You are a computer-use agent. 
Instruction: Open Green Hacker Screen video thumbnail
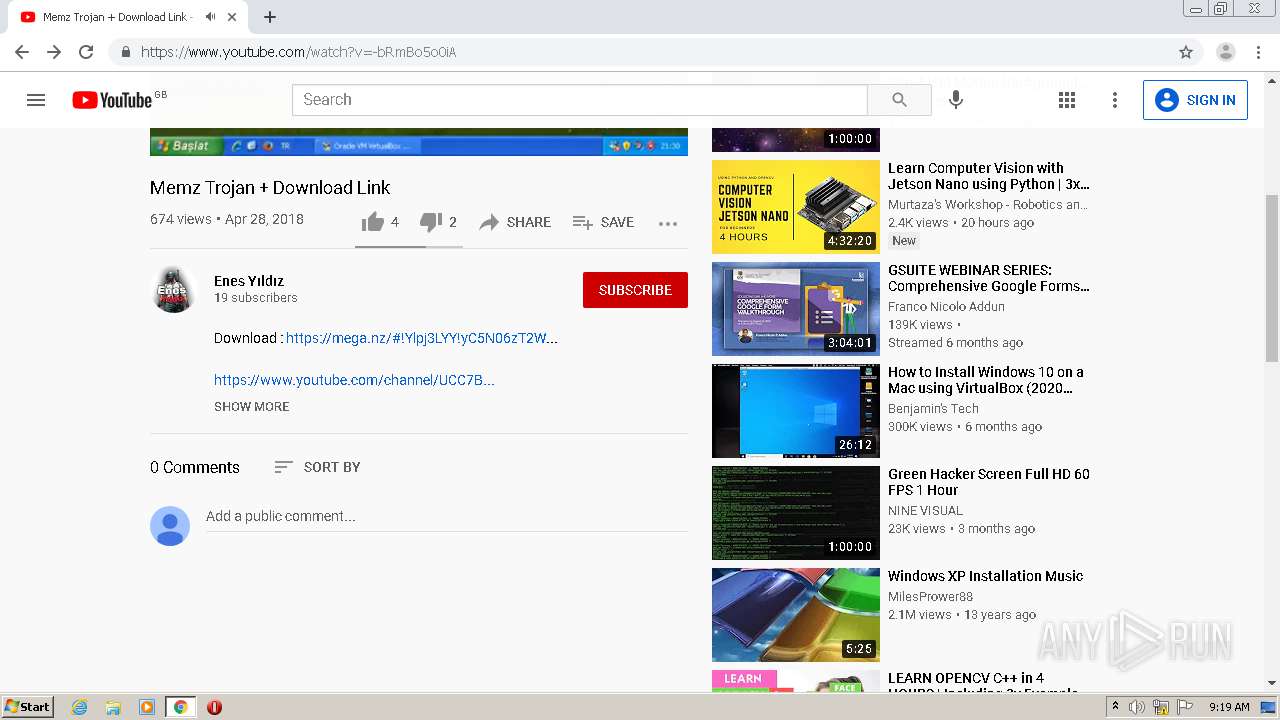tap(796, 513)
